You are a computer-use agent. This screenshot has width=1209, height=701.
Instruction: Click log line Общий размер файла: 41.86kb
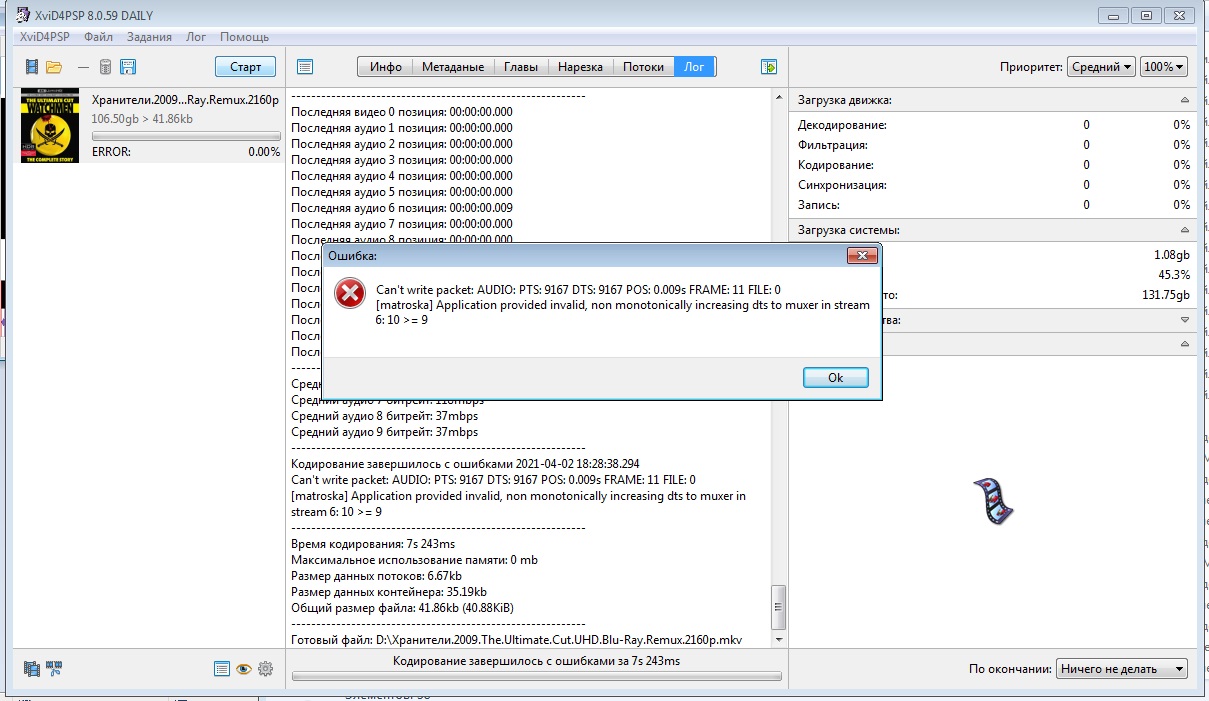[x=402, y=608]
